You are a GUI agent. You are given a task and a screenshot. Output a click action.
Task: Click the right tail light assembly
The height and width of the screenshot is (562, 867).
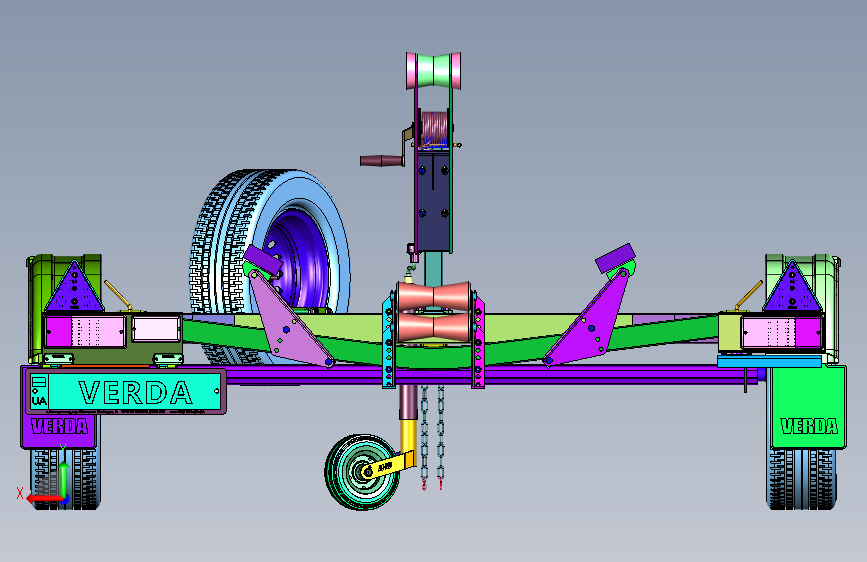coord(782,332)
